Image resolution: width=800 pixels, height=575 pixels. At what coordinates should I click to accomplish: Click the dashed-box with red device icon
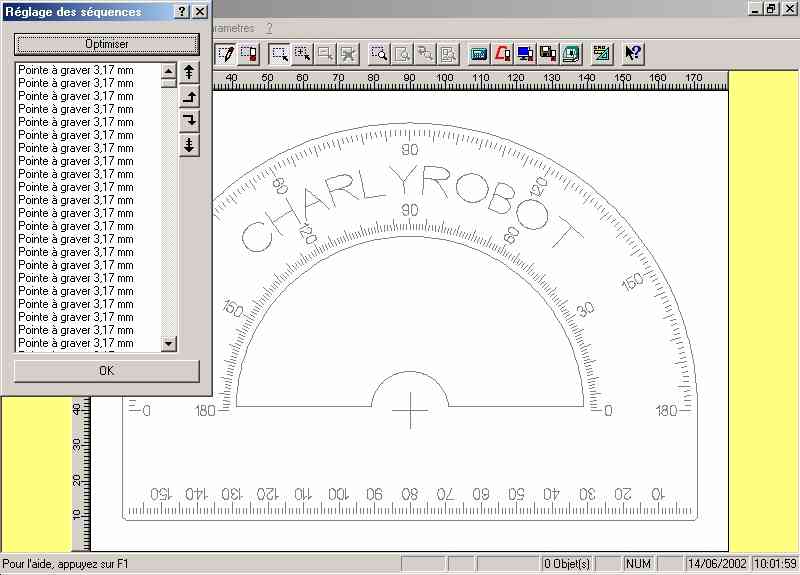pyautogui.click(x=248, y=54)
